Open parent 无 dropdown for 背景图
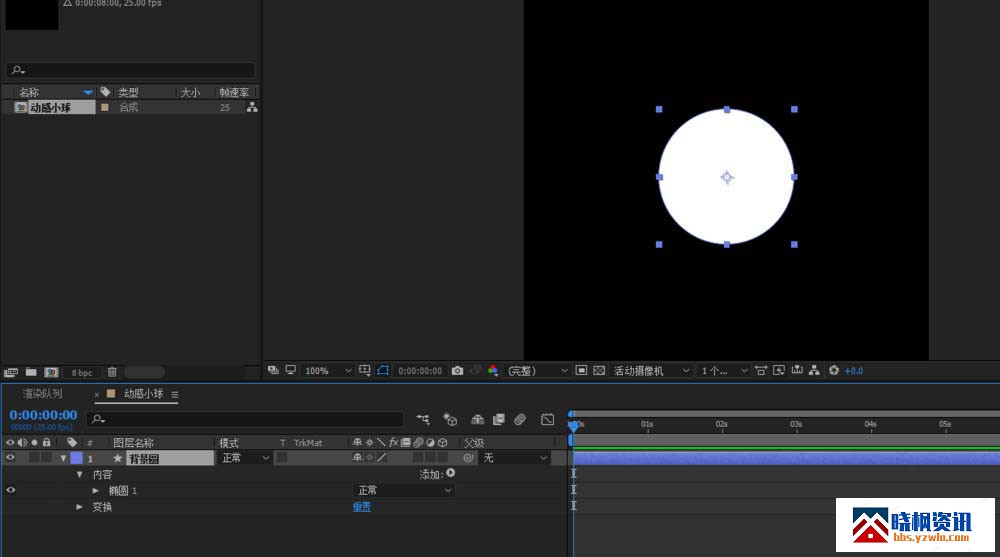 (x=515, y=458)
